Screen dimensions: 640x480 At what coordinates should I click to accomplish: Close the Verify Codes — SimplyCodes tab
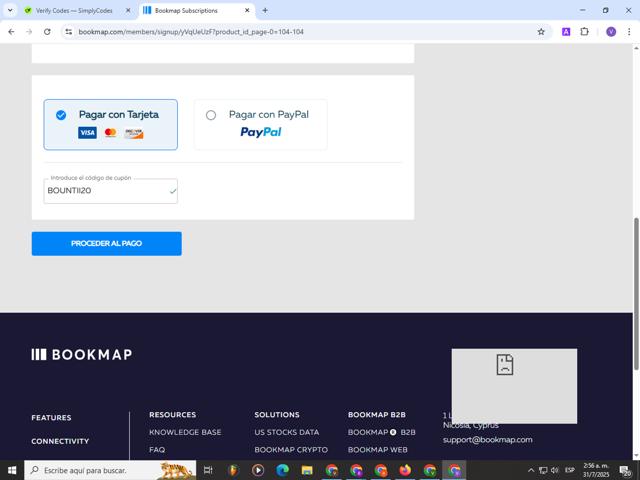[x=128, y=11]
